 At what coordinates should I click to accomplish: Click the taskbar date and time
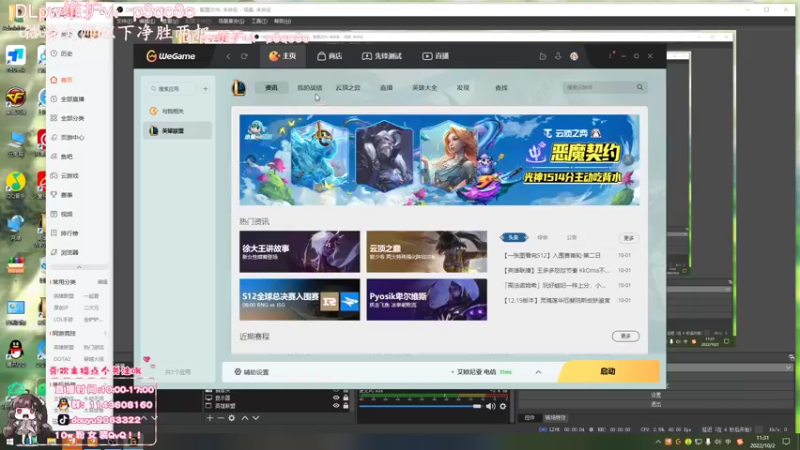[x=762, y=441]
